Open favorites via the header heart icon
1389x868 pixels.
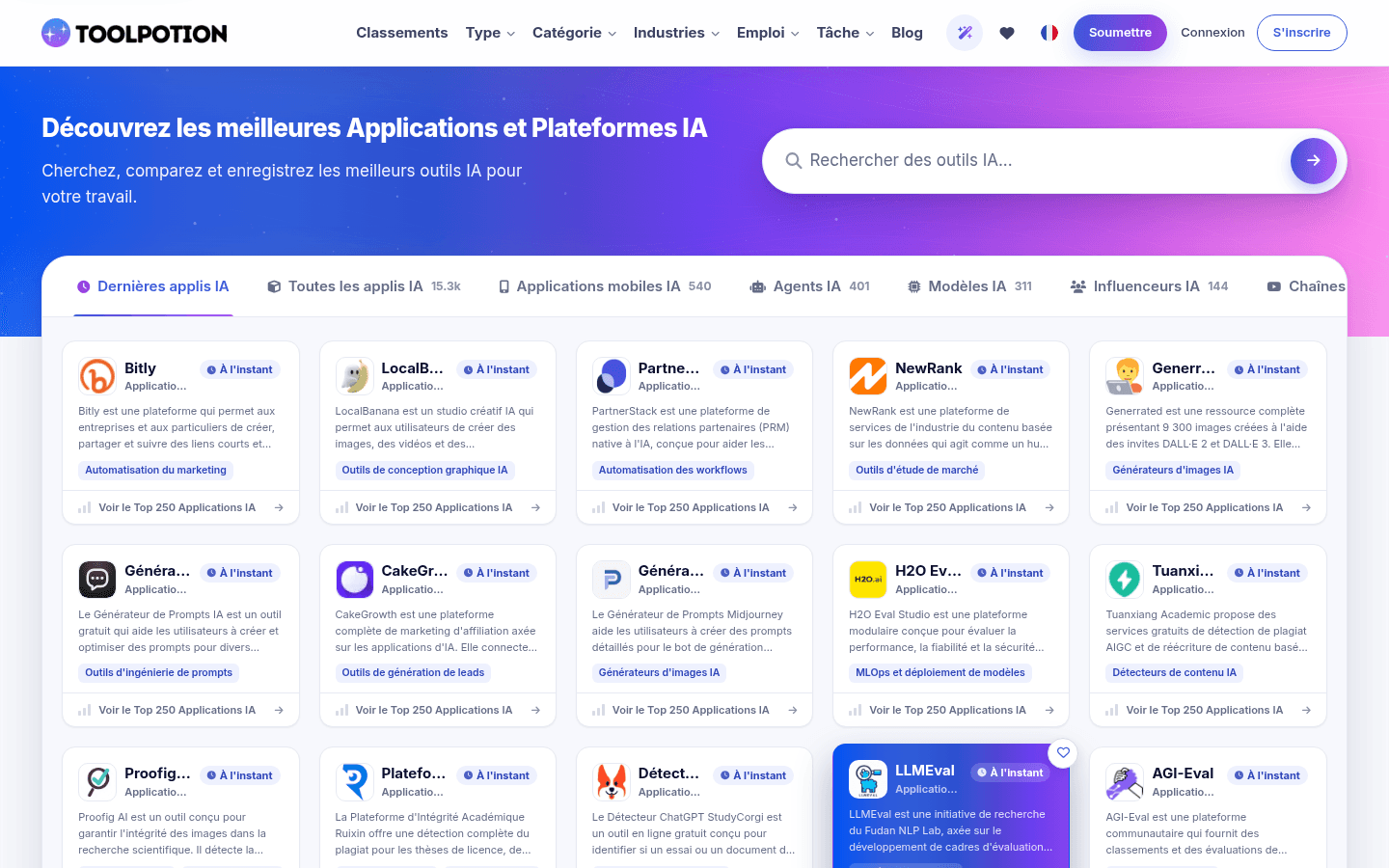[x=1007, y=33]
